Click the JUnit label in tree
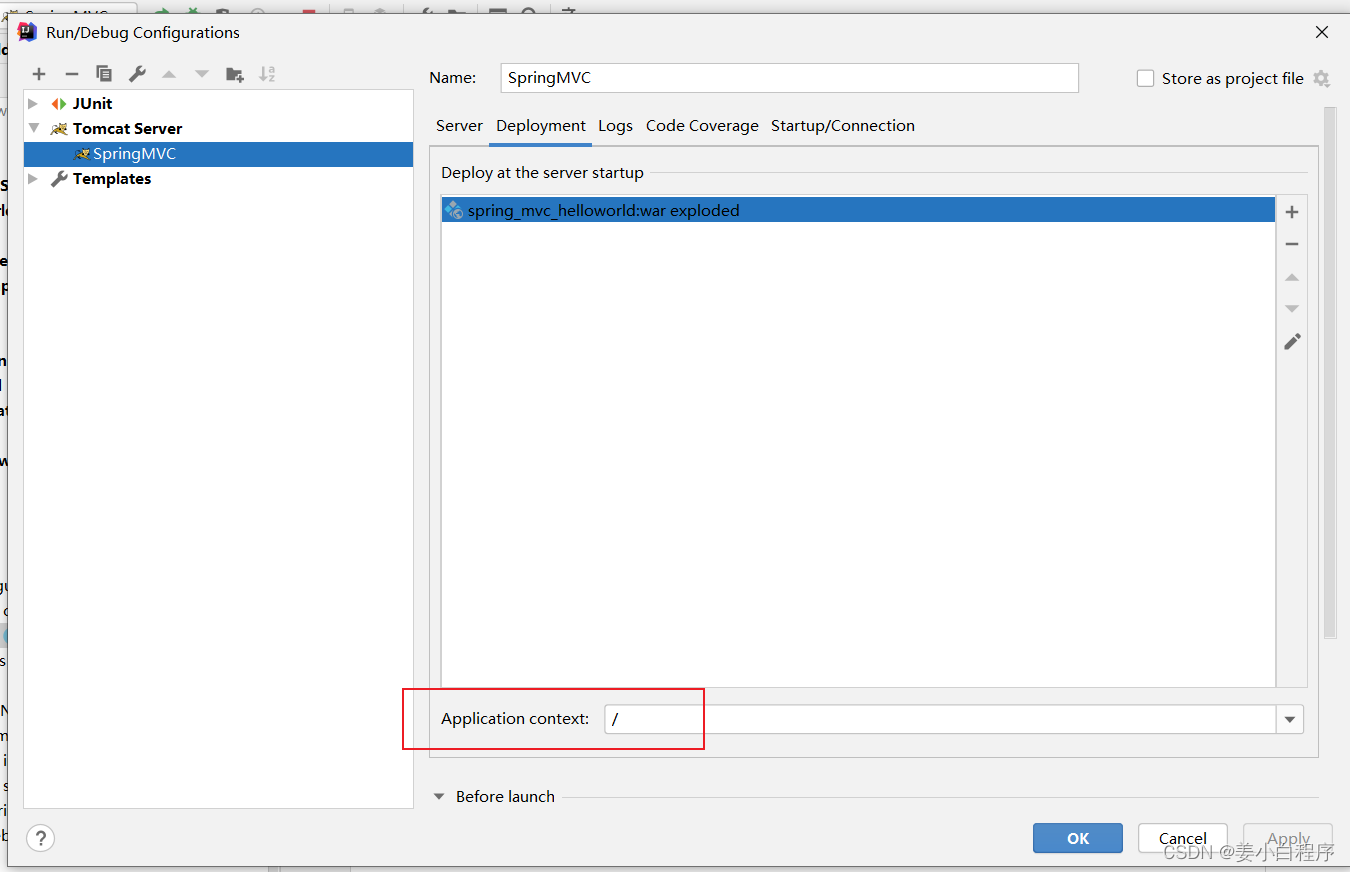The image size is (1350, 872). click(92, 104)
